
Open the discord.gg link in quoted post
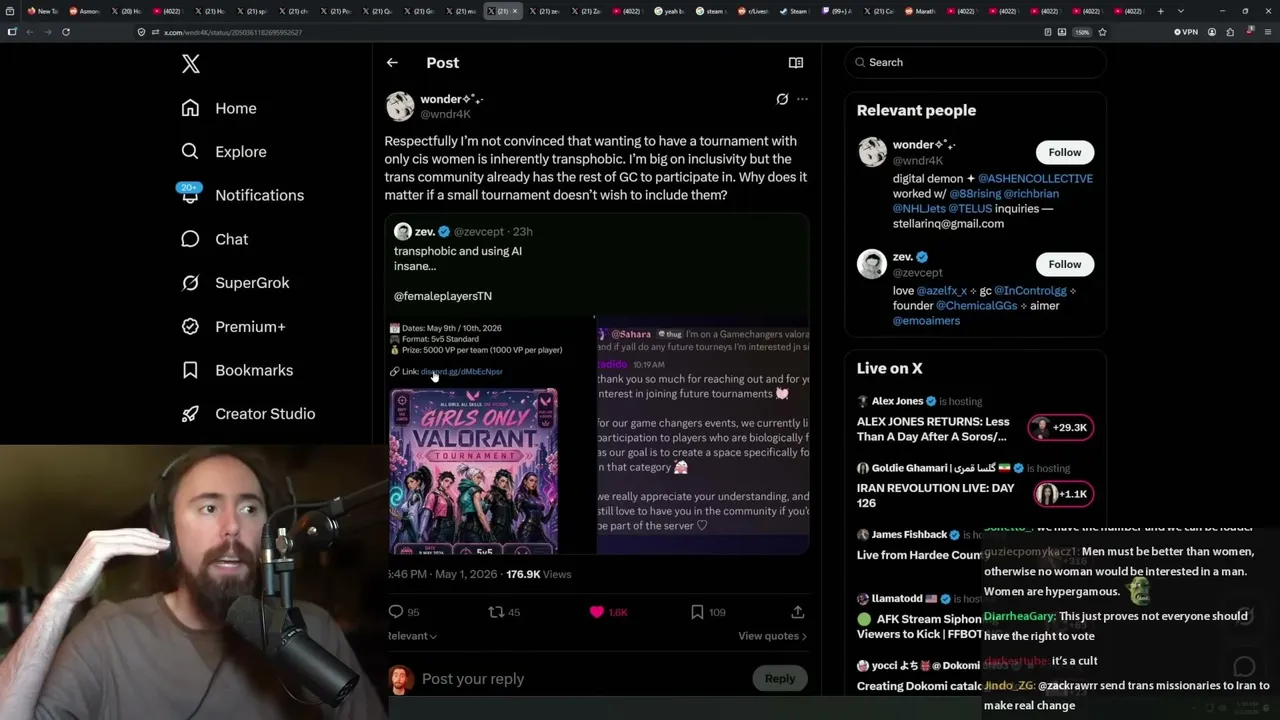coord(462,372)
